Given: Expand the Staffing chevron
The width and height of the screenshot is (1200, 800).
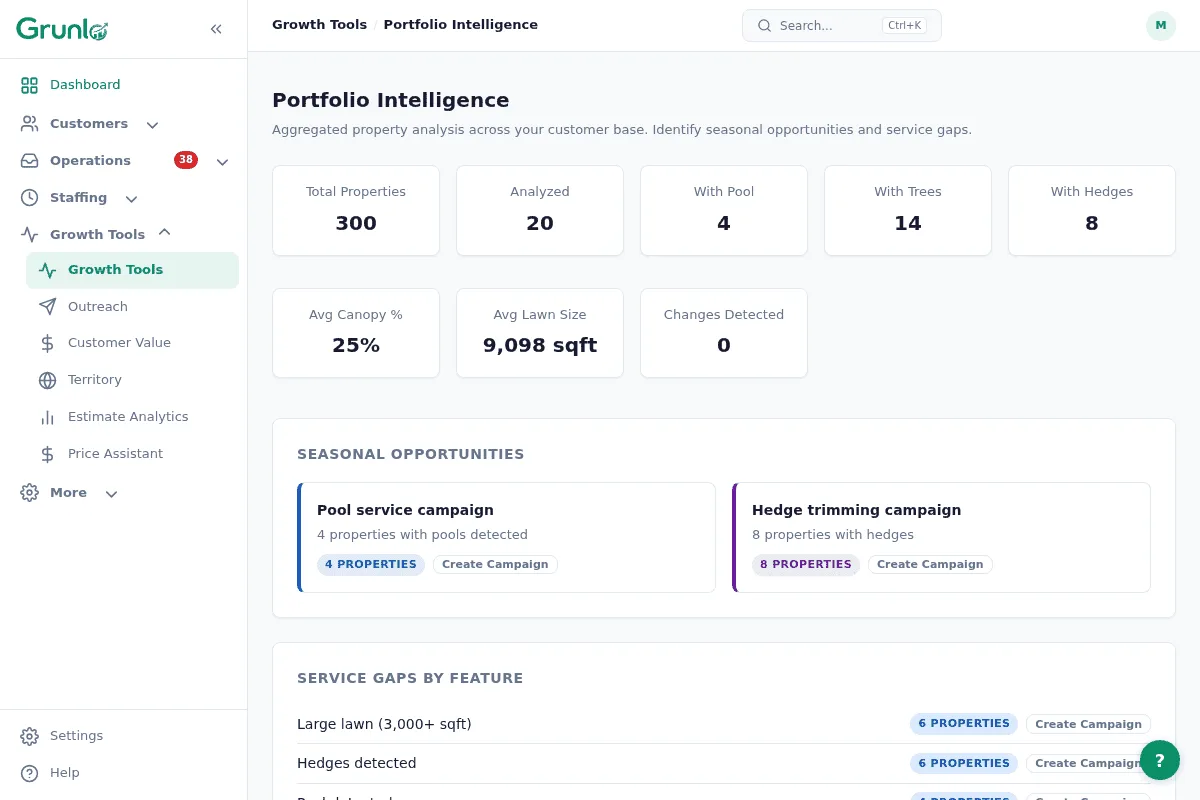Looking at the screenshot, I should (131, 199).
